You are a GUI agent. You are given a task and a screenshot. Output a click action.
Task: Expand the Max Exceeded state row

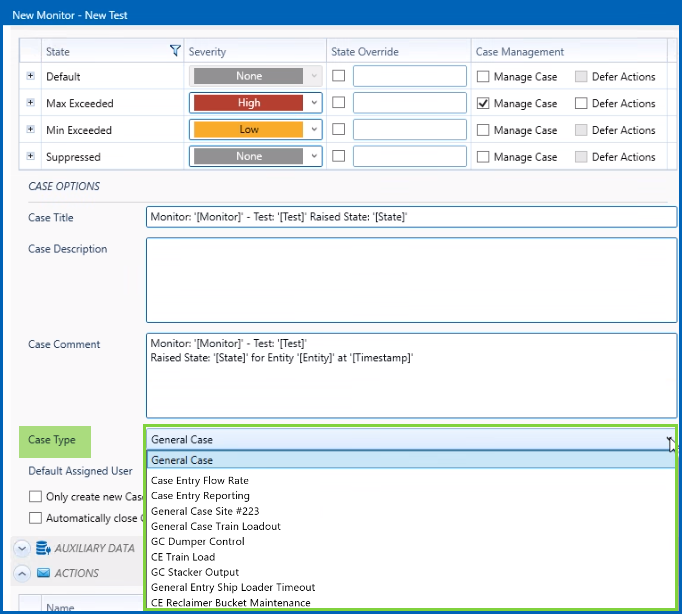[x=30, y=103]
